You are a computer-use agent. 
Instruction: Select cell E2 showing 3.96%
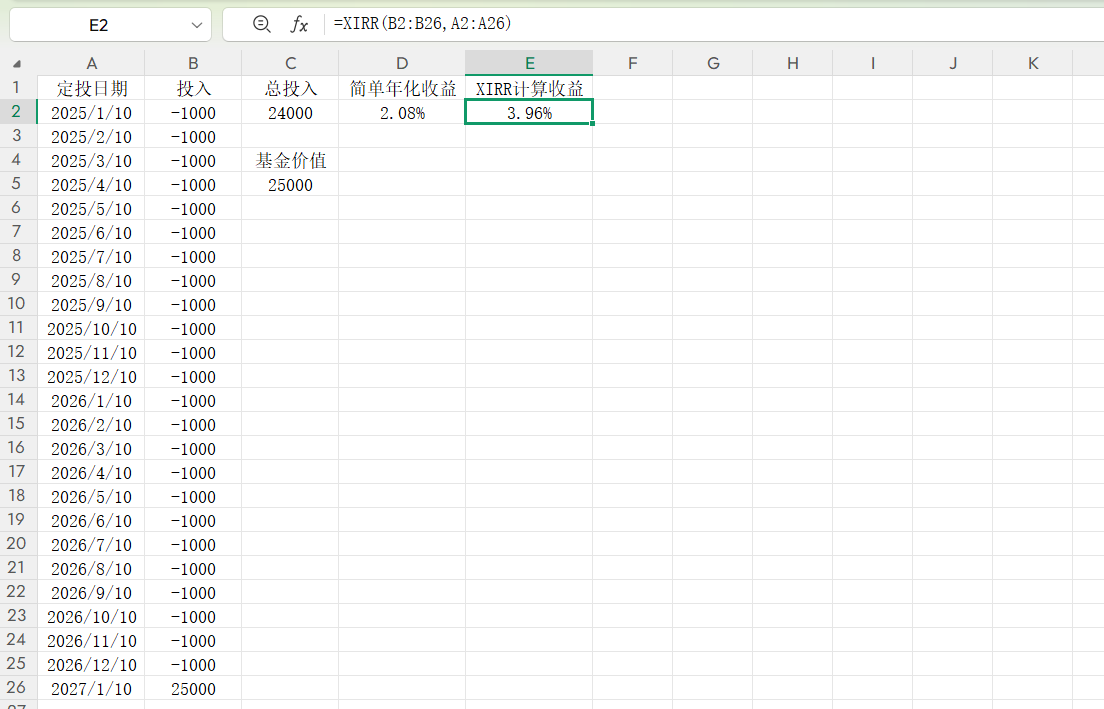click(x=528, y=112)
